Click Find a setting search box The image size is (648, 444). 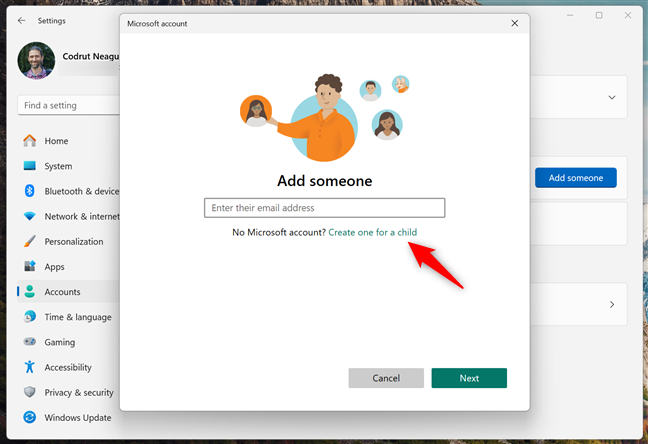[69, 105]
